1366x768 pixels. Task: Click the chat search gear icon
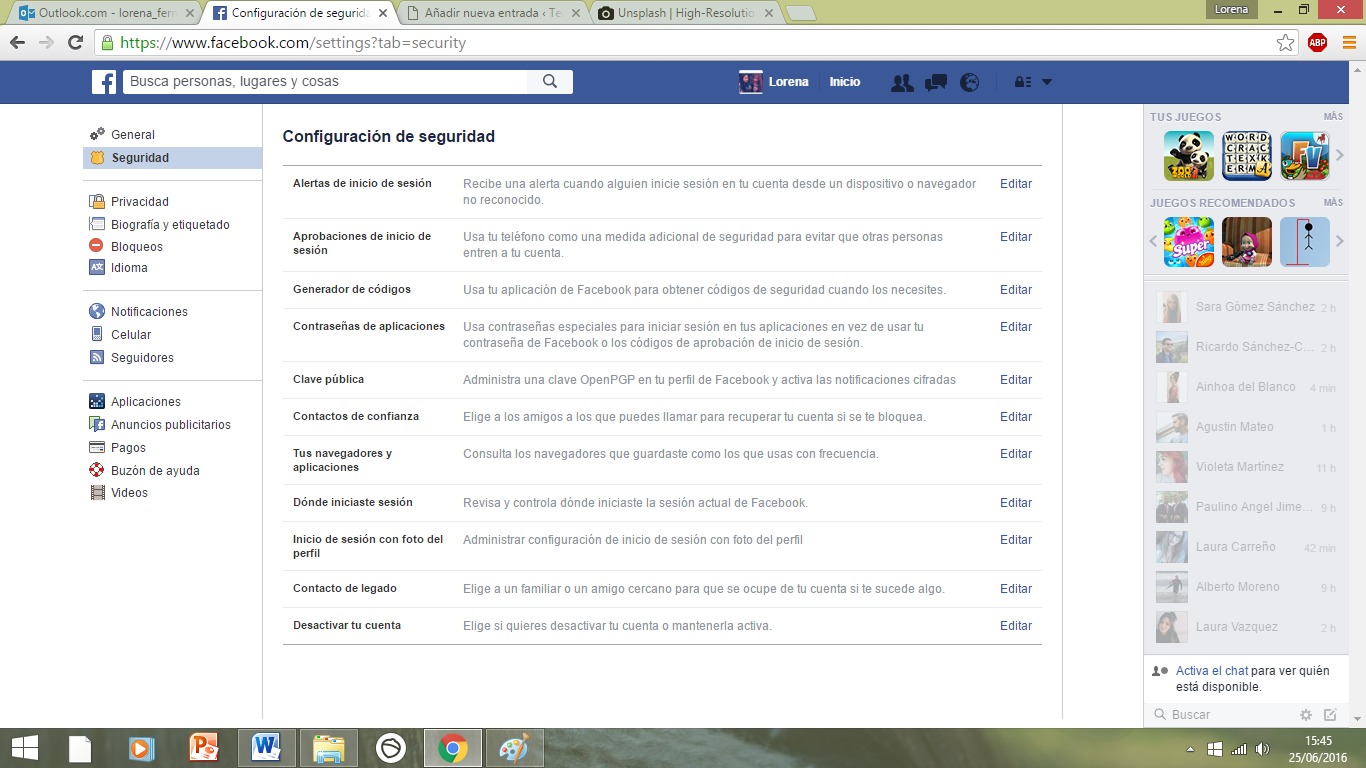pos(1306,714)
